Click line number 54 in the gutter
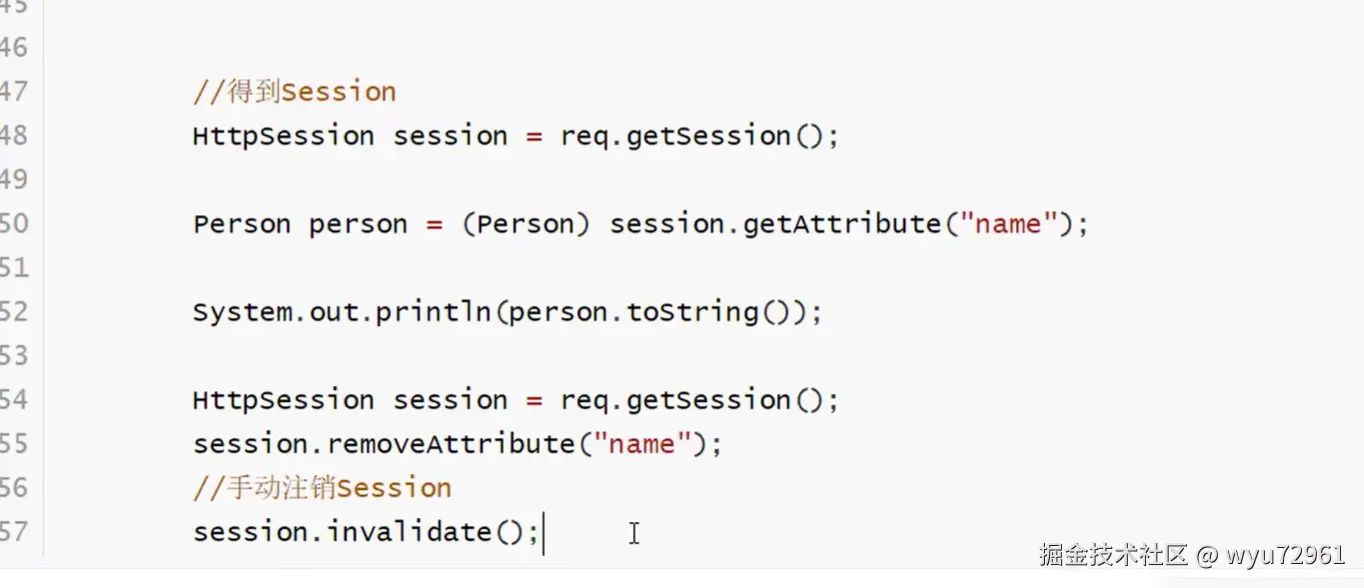This screenshot has width=1364, height=588. click(x=14, y=400)
